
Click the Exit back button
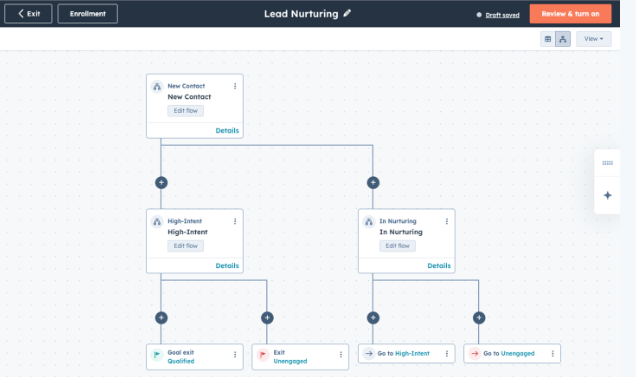28,14
